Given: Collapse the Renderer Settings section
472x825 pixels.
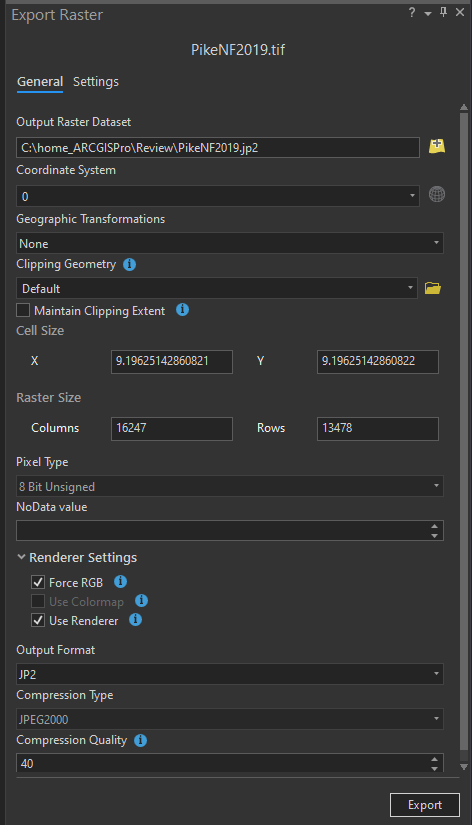Looking at the screenshot, I should pos(21,557).
